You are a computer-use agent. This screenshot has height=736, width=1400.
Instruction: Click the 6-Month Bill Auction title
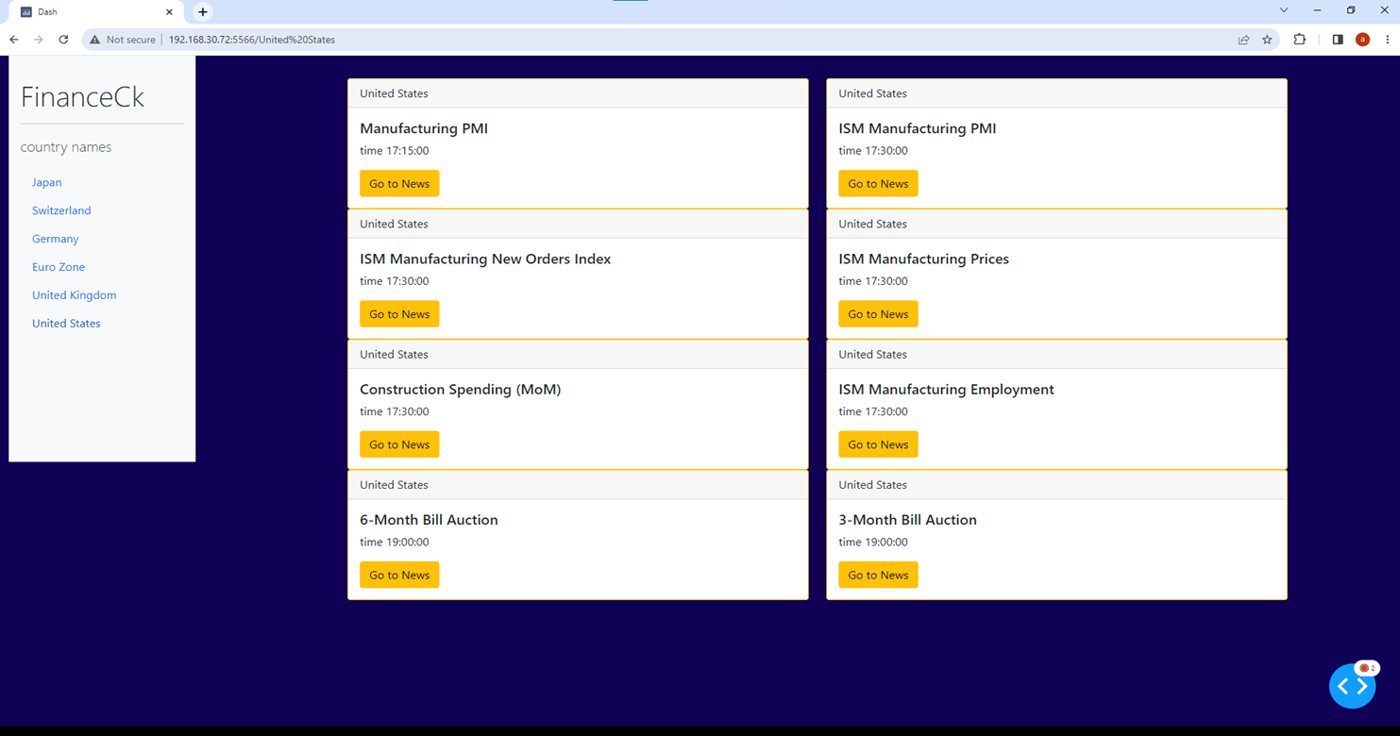click(429, 520)
